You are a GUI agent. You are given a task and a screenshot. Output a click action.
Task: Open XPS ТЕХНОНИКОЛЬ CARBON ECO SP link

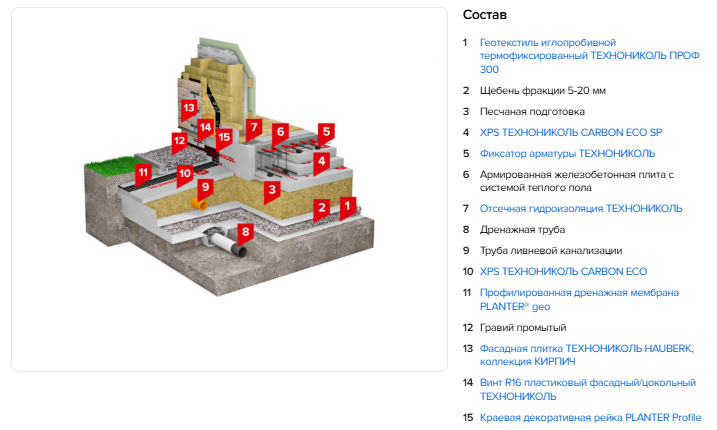pos(570,132)
